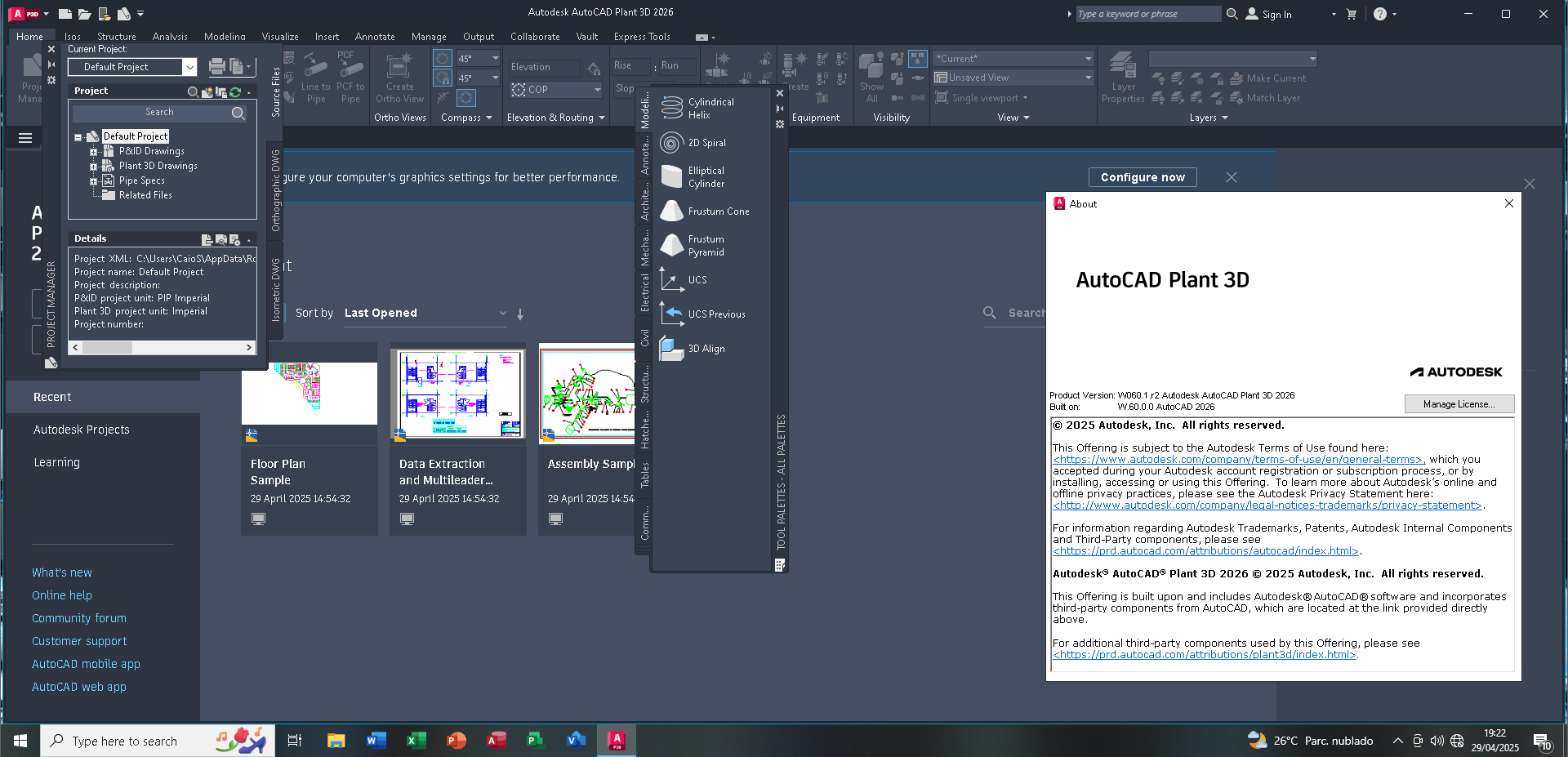Click the Manage License button

click(x=1459, y=404)
